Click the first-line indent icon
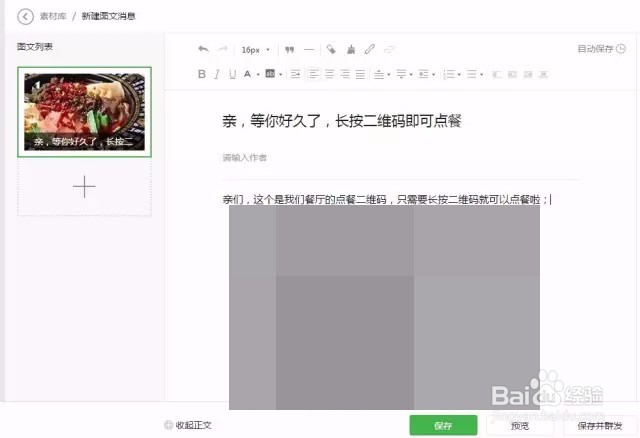 (x=296, y=74)
